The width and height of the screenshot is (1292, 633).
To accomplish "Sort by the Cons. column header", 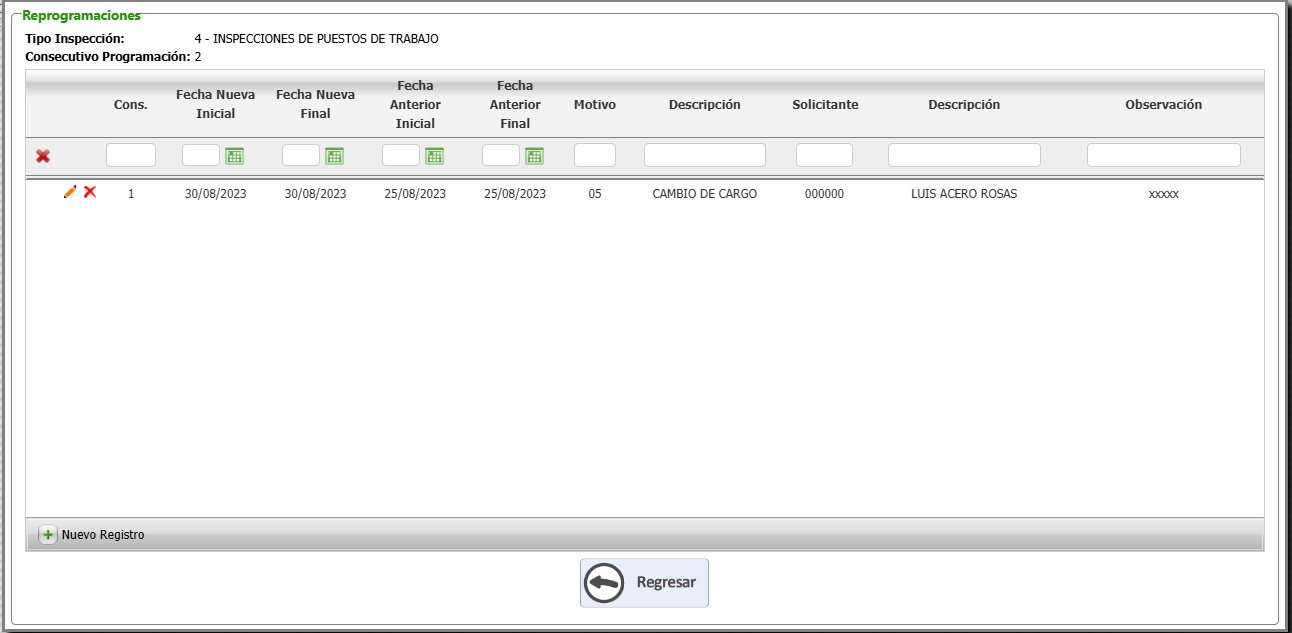I will [131, 105].
